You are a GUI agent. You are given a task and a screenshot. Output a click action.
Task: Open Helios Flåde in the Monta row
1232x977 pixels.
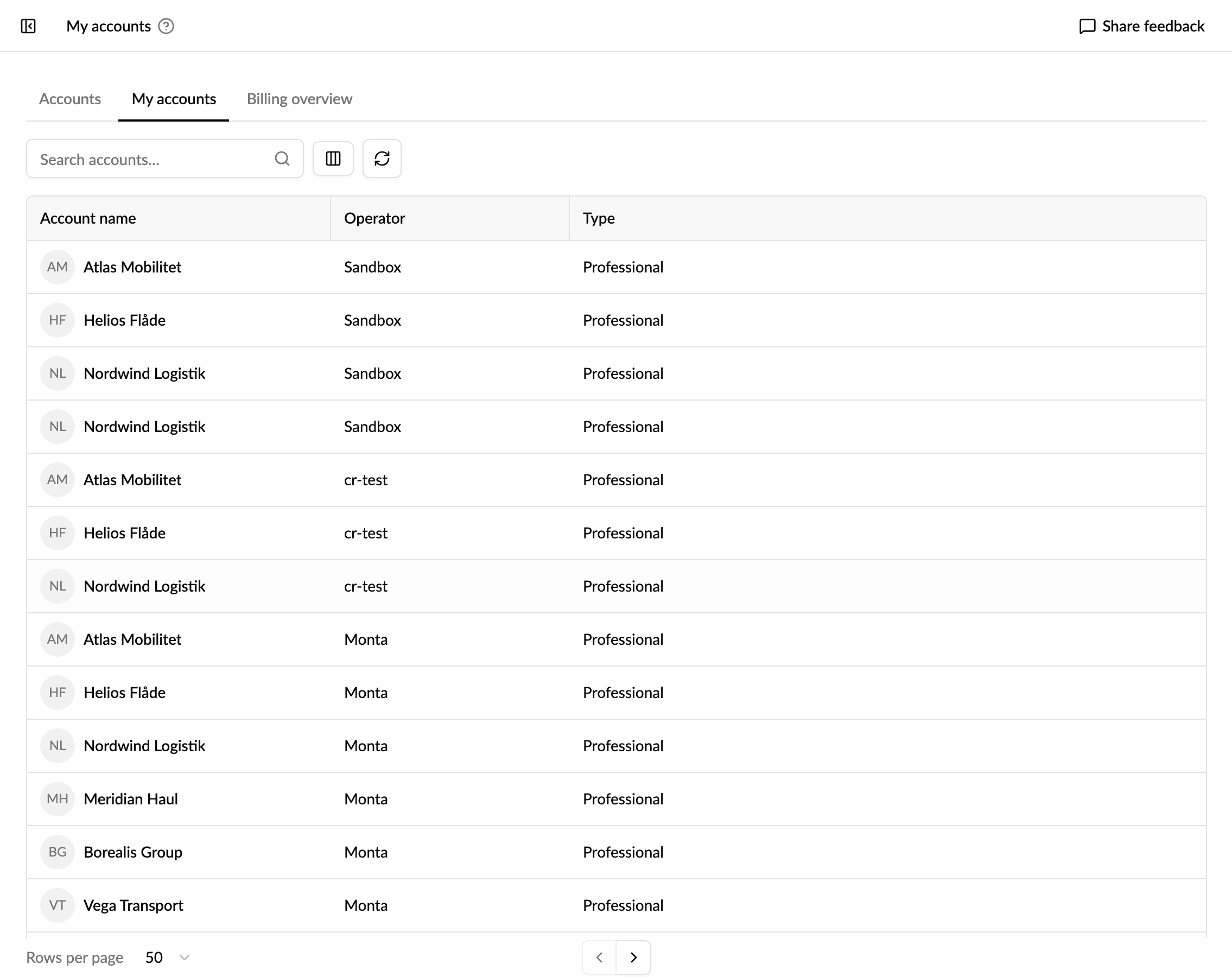pos(125,692)
